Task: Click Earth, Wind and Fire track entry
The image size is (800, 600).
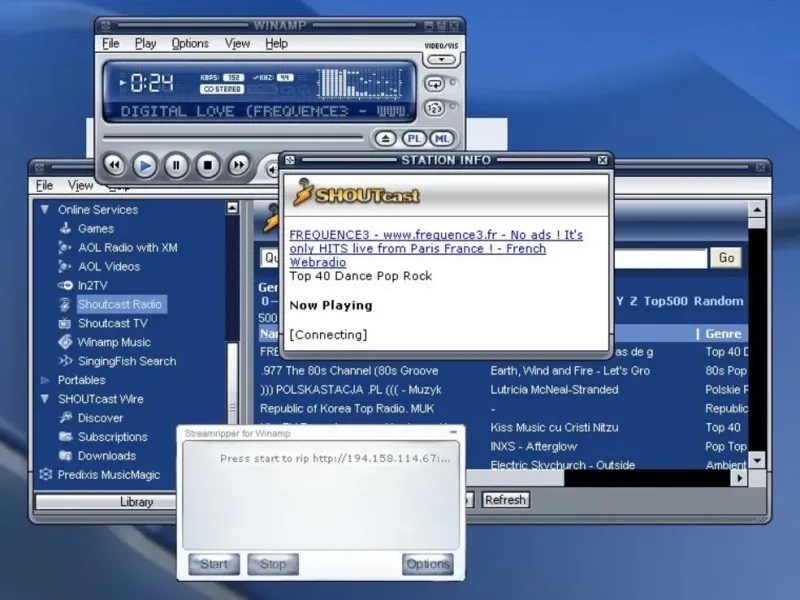Action: click(x=570, y=371)
